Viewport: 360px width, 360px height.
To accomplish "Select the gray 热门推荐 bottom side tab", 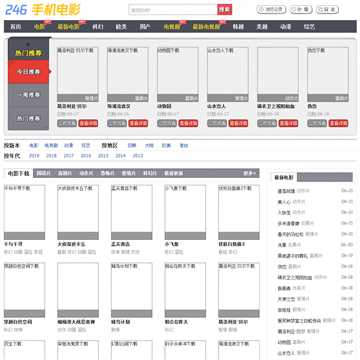I will pyautogui.click(x=29, y=118).
